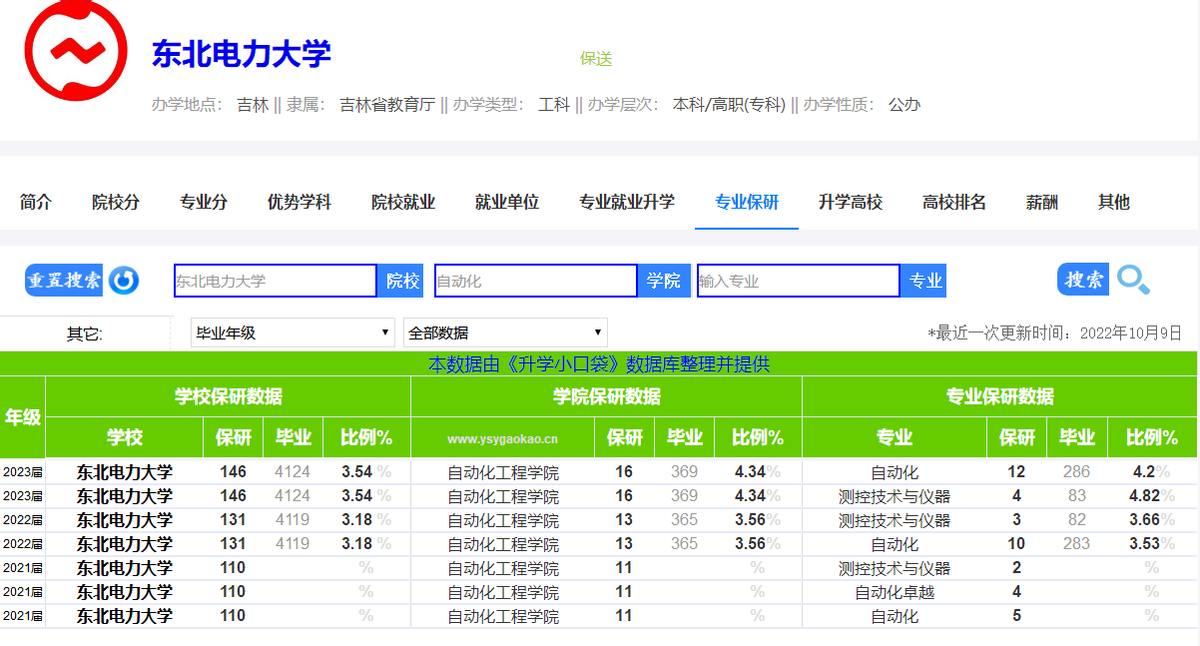Click the 最近一次更新时间 2022年10月9日 text
1200x646 pixels.
pos(1055,333)
